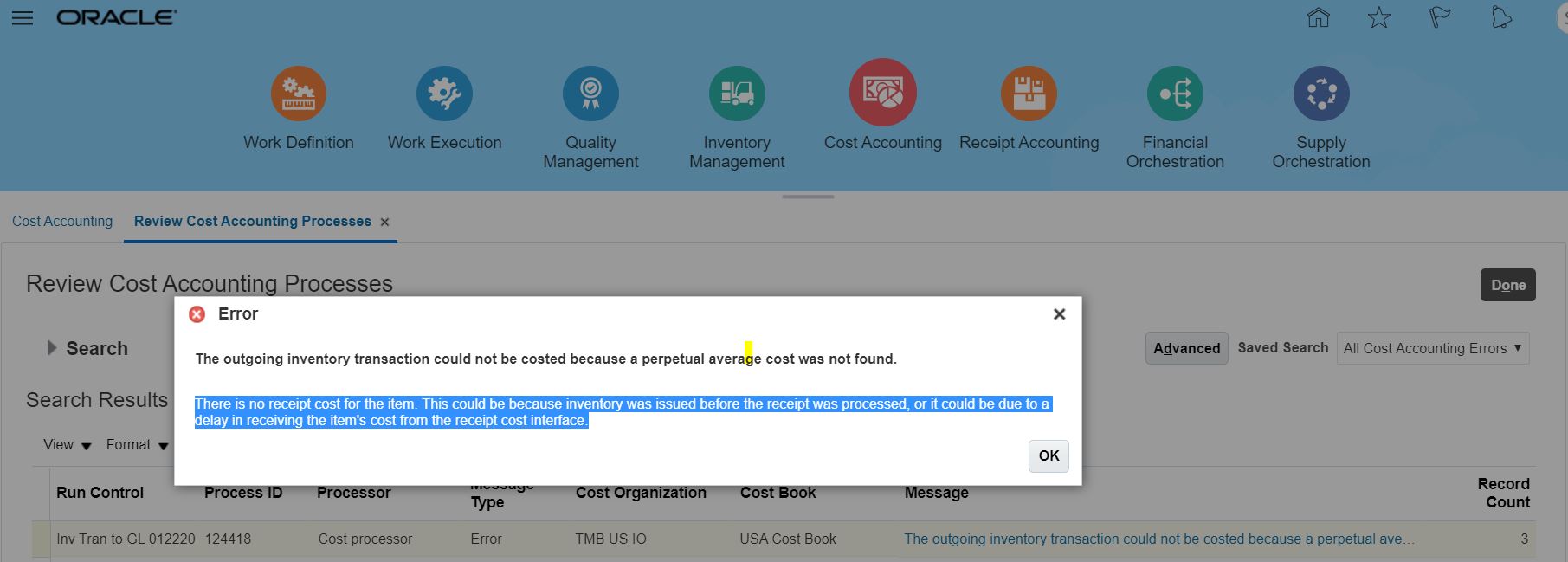Click the Error dialog red error icon
The image size is (1568, 562).
pos(197,314)
